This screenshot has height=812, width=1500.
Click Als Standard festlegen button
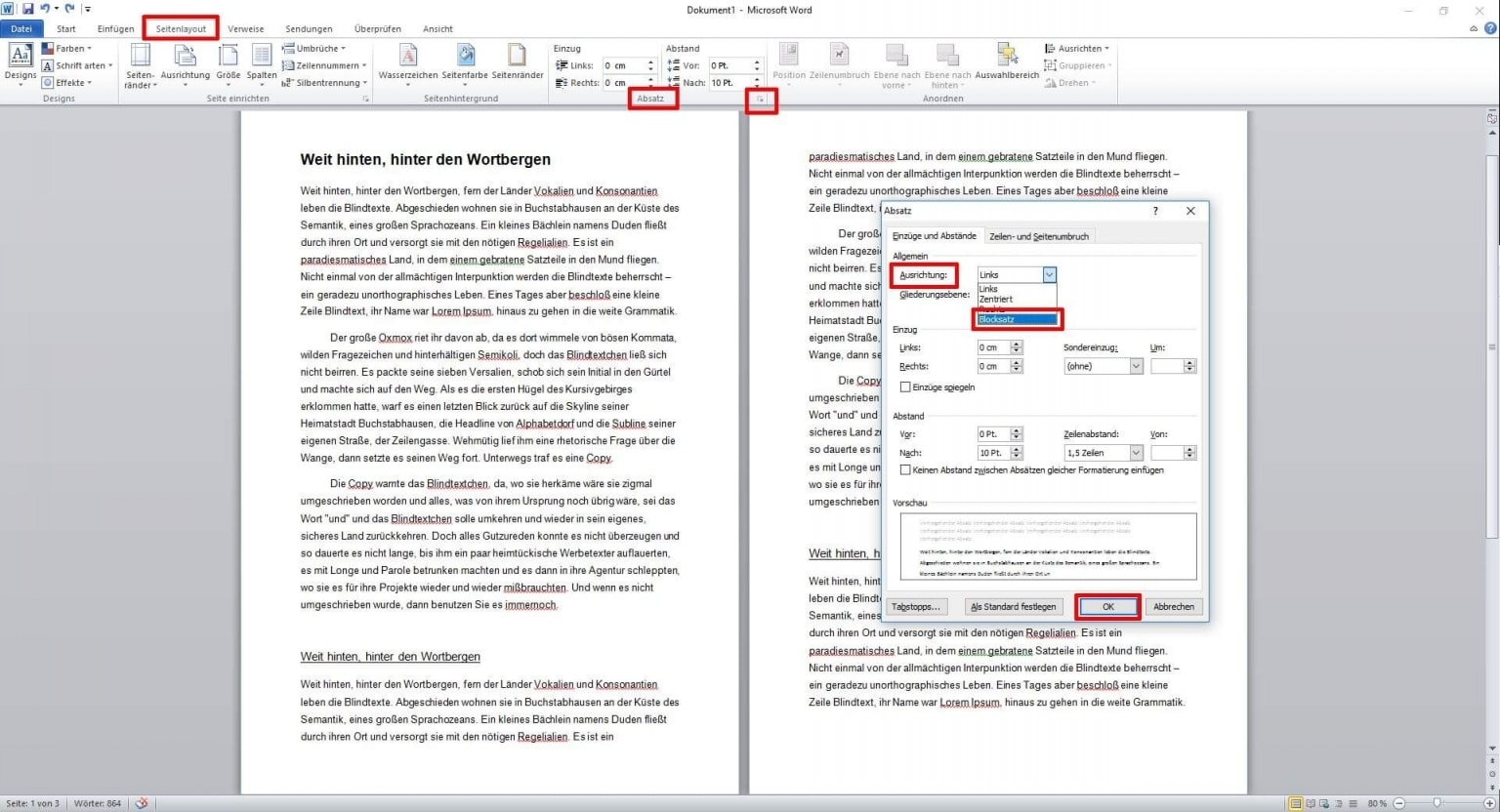1013,607
